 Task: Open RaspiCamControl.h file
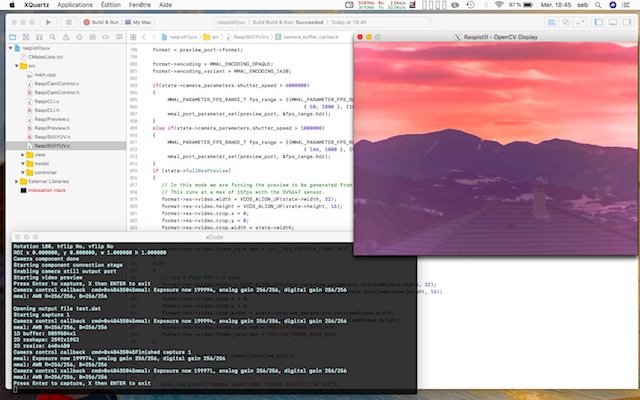pyautogui.click(x=57, y=93)
